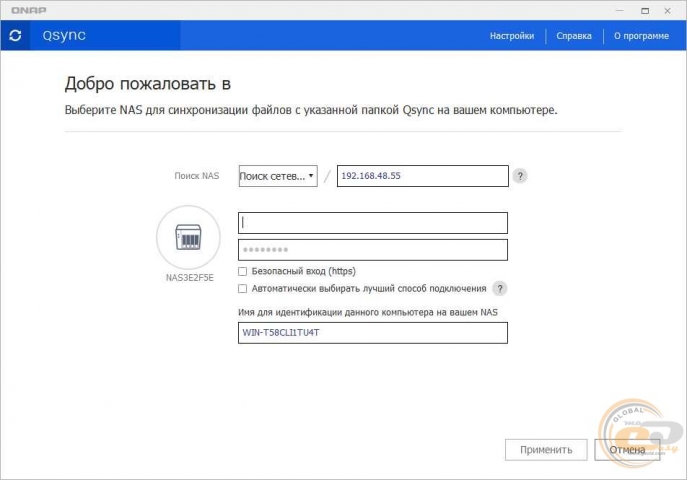This screenshot has height=480, width=687.
Task: Click the help icon beside the IP address field
Action: [x=520, y=176]
